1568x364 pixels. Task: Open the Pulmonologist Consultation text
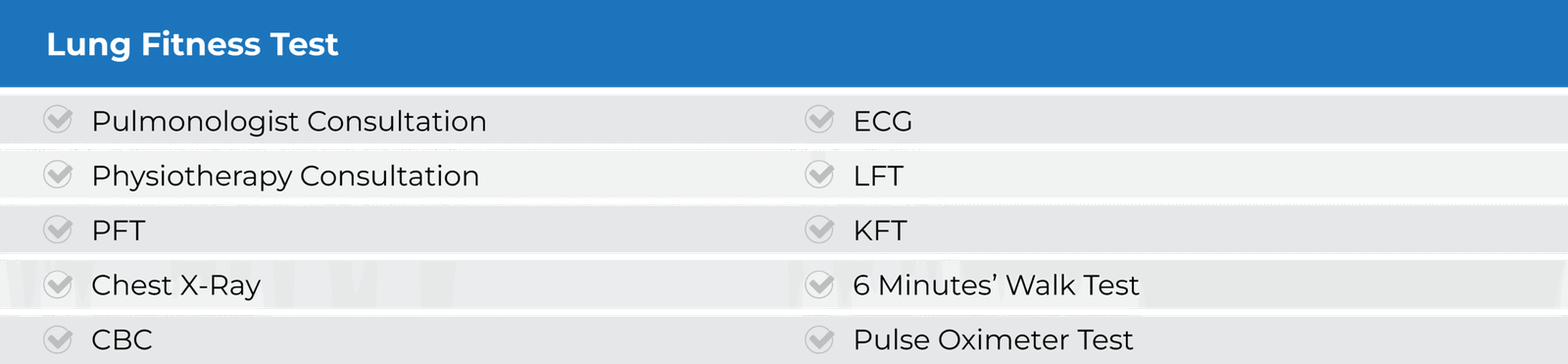point(289,121)
